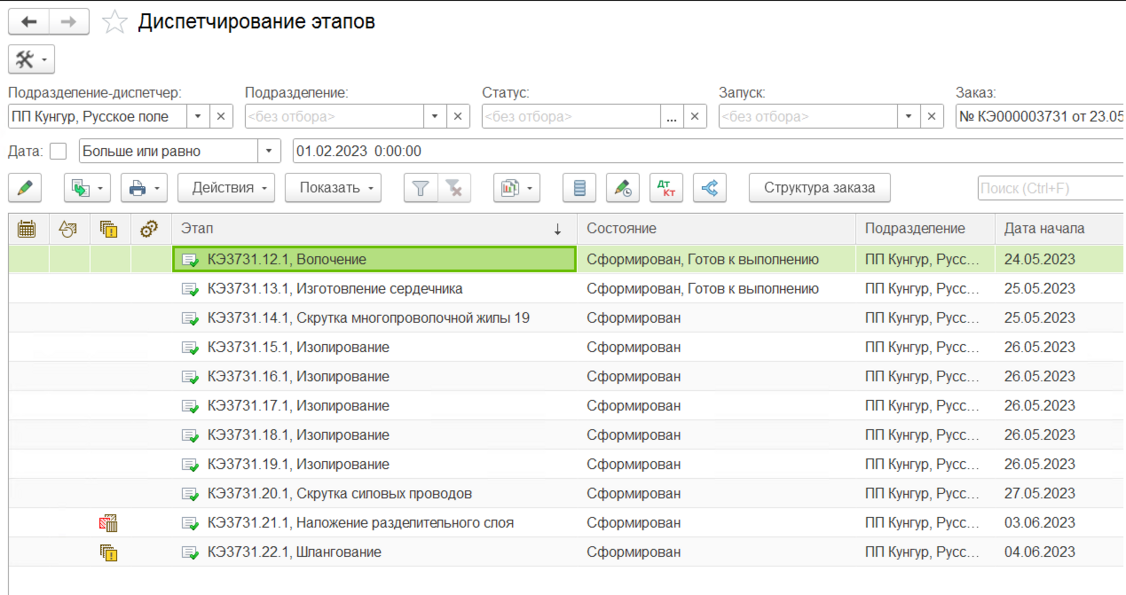Viewport: 1126px width, 595px height.
Task: Click state cell of Изготовление сердечника row
Action: click(x=717, y=289)
